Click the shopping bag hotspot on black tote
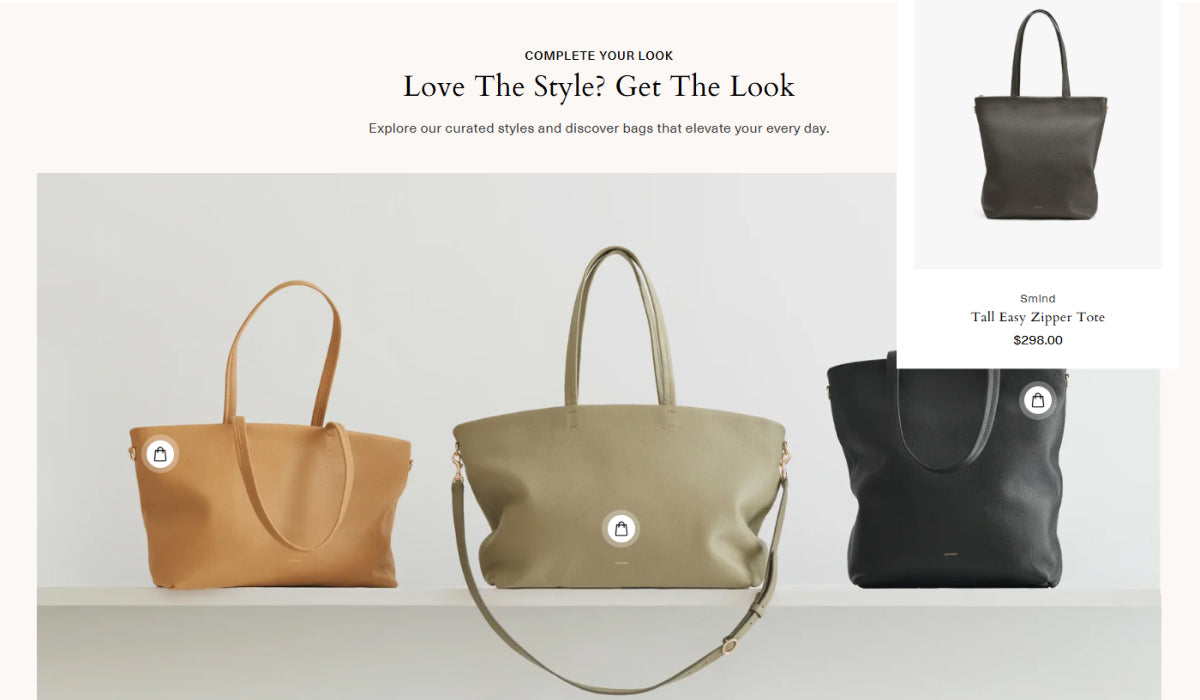 (x=1038, y=401)
